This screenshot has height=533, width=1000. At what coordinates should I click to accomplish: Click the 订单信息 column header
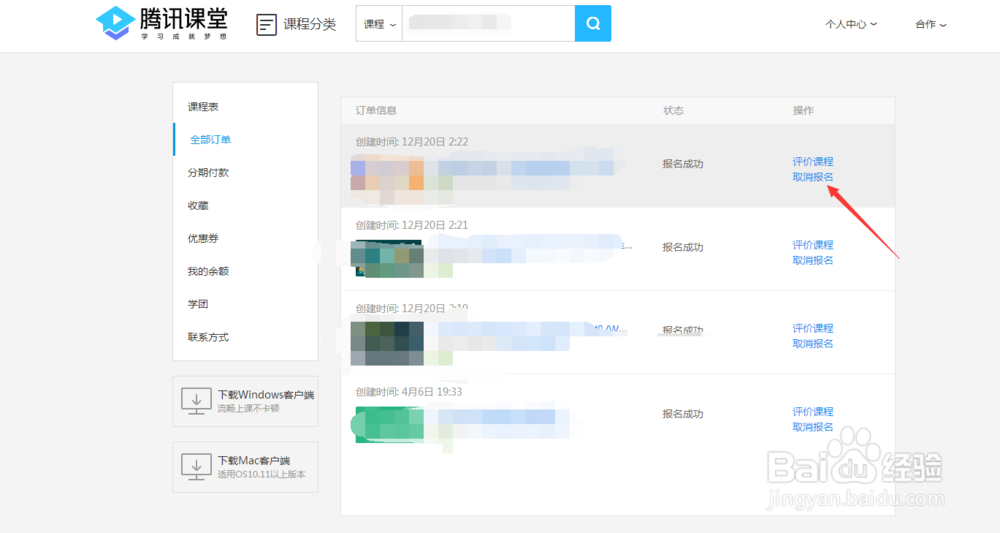click(x=376, y=110)
